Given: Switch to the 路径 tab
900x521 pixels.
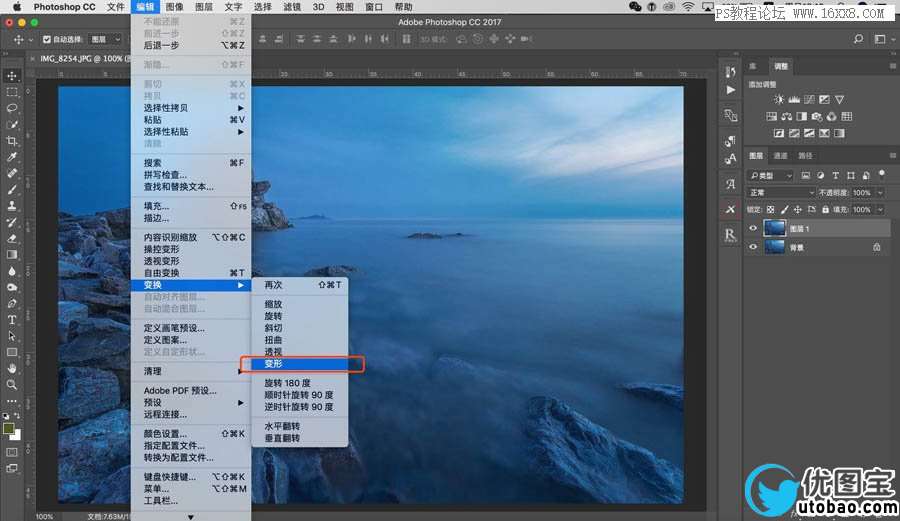Looking at the screenshot, I should coord(805,155).
